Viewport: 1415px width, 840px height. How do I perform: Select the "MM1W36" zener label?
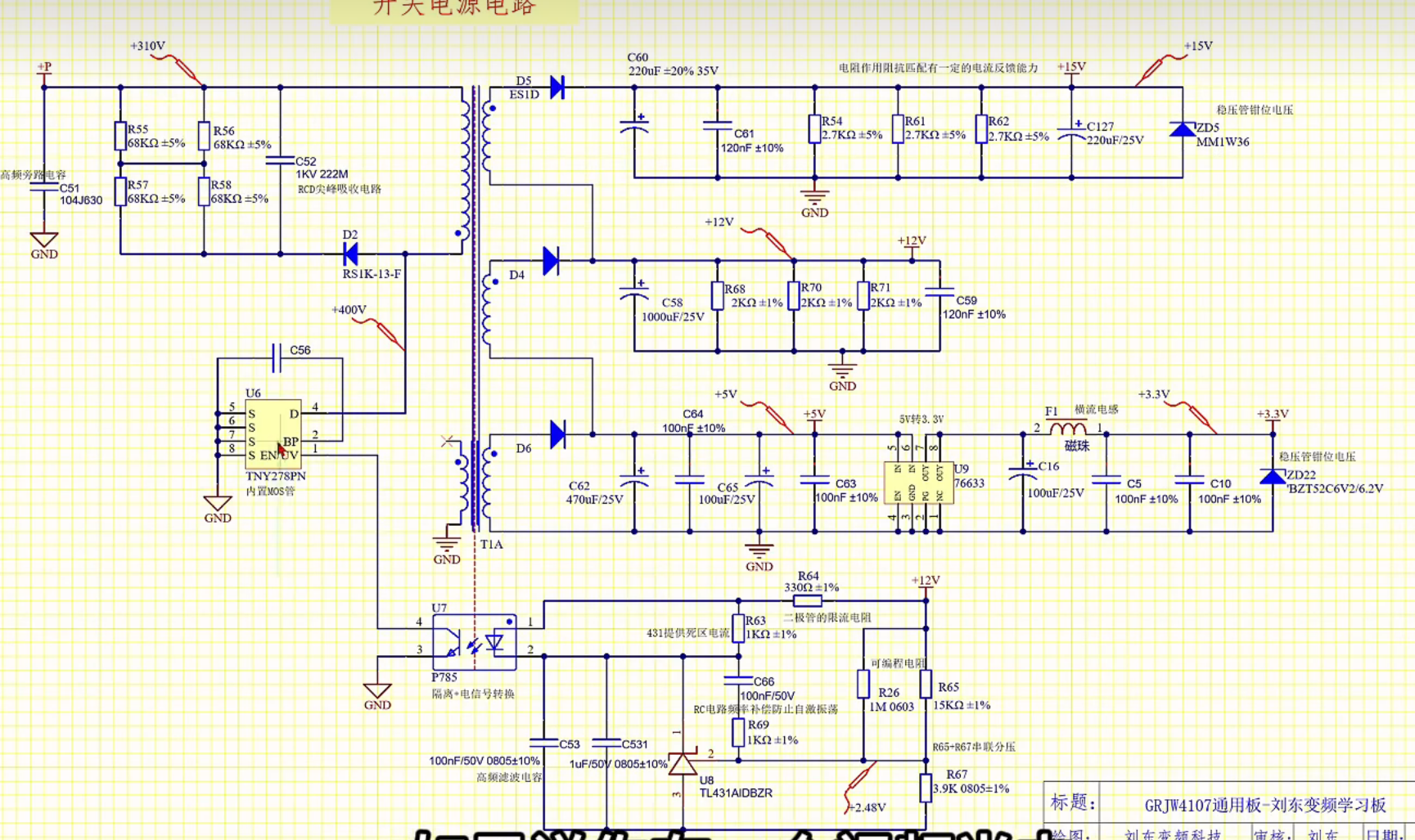(x=1223, y=141)
